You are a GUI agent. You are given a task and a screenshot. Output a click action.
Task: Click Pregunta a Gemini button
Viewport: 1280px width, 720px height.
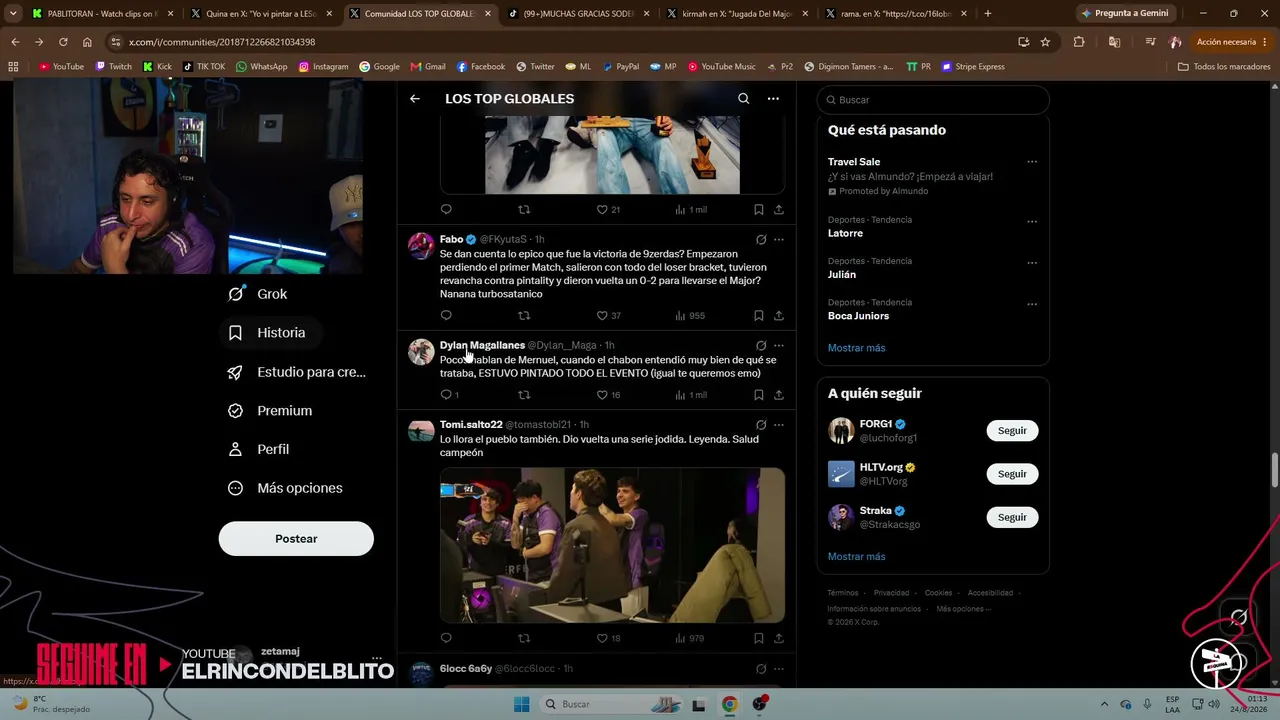pos(1125,14)
